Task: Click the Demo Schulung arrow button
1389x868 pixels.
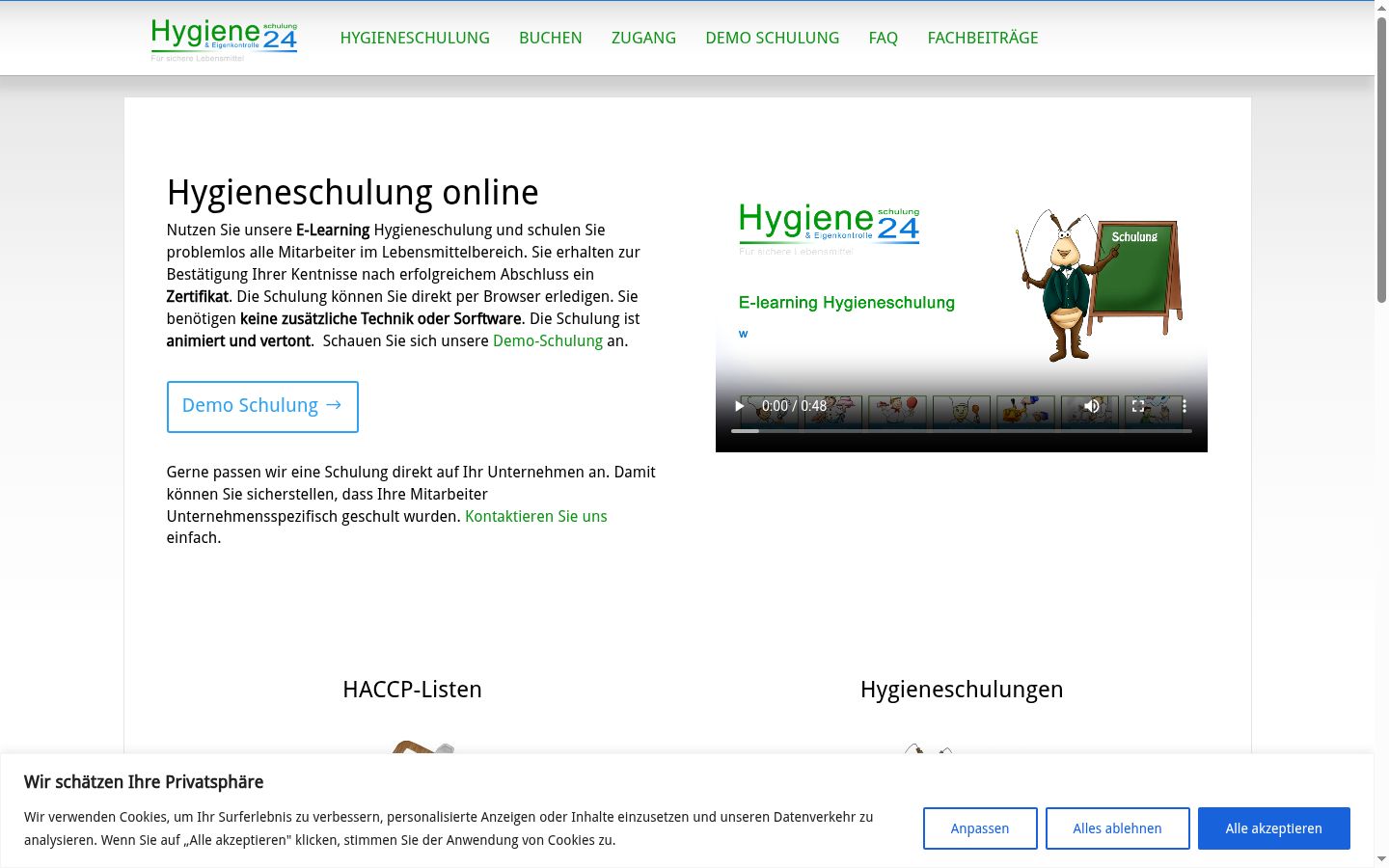Action: point(262,406)
